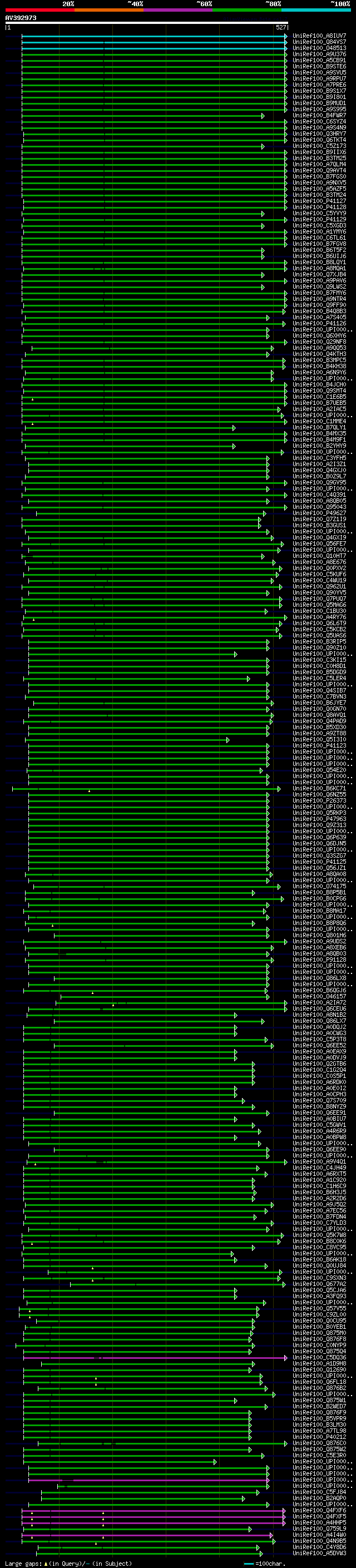
Task: Select the hit label UniRef100_P41123
Action: coord(319,746)
